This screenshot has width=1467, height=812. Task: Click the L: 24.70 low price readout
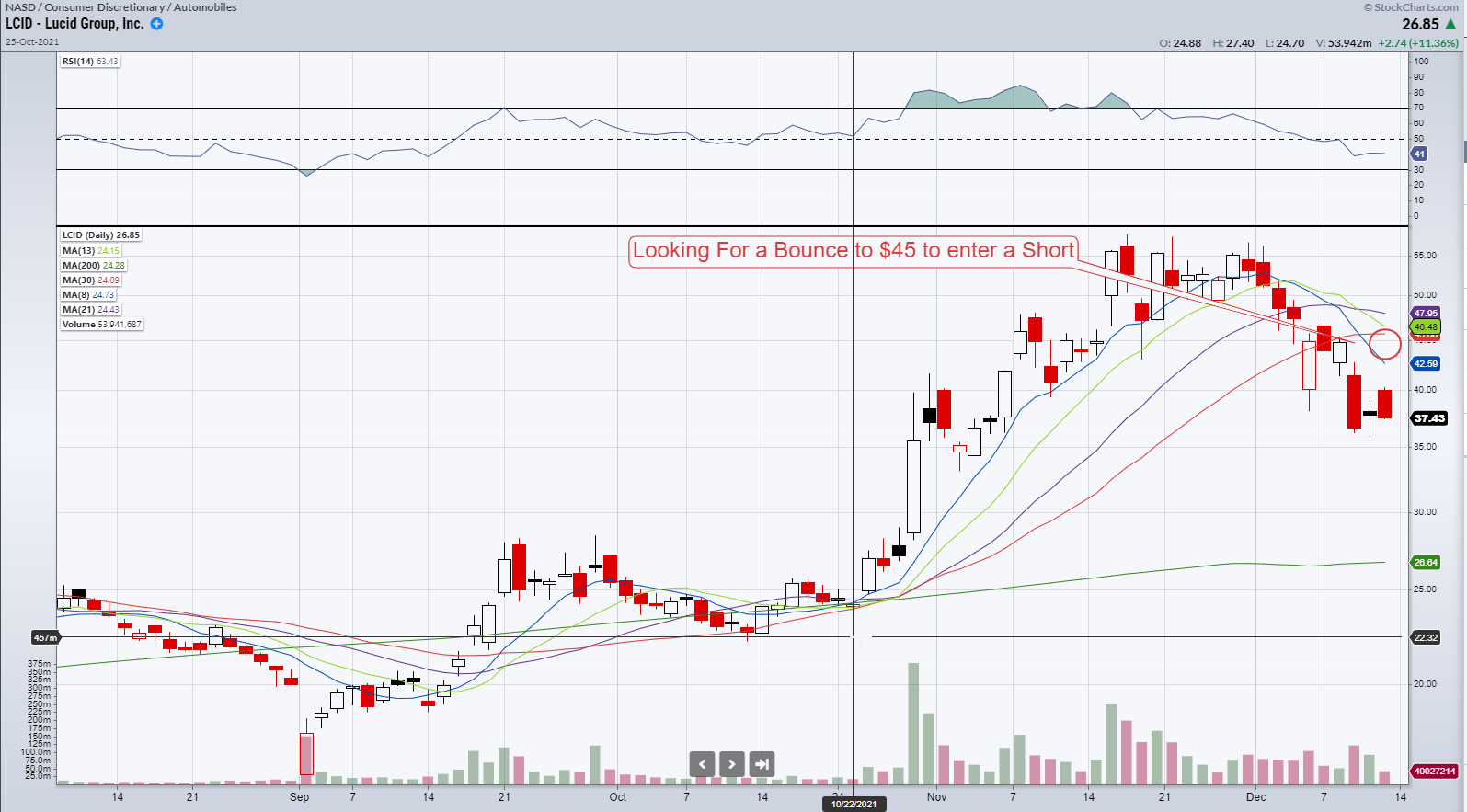(1285, 43)
